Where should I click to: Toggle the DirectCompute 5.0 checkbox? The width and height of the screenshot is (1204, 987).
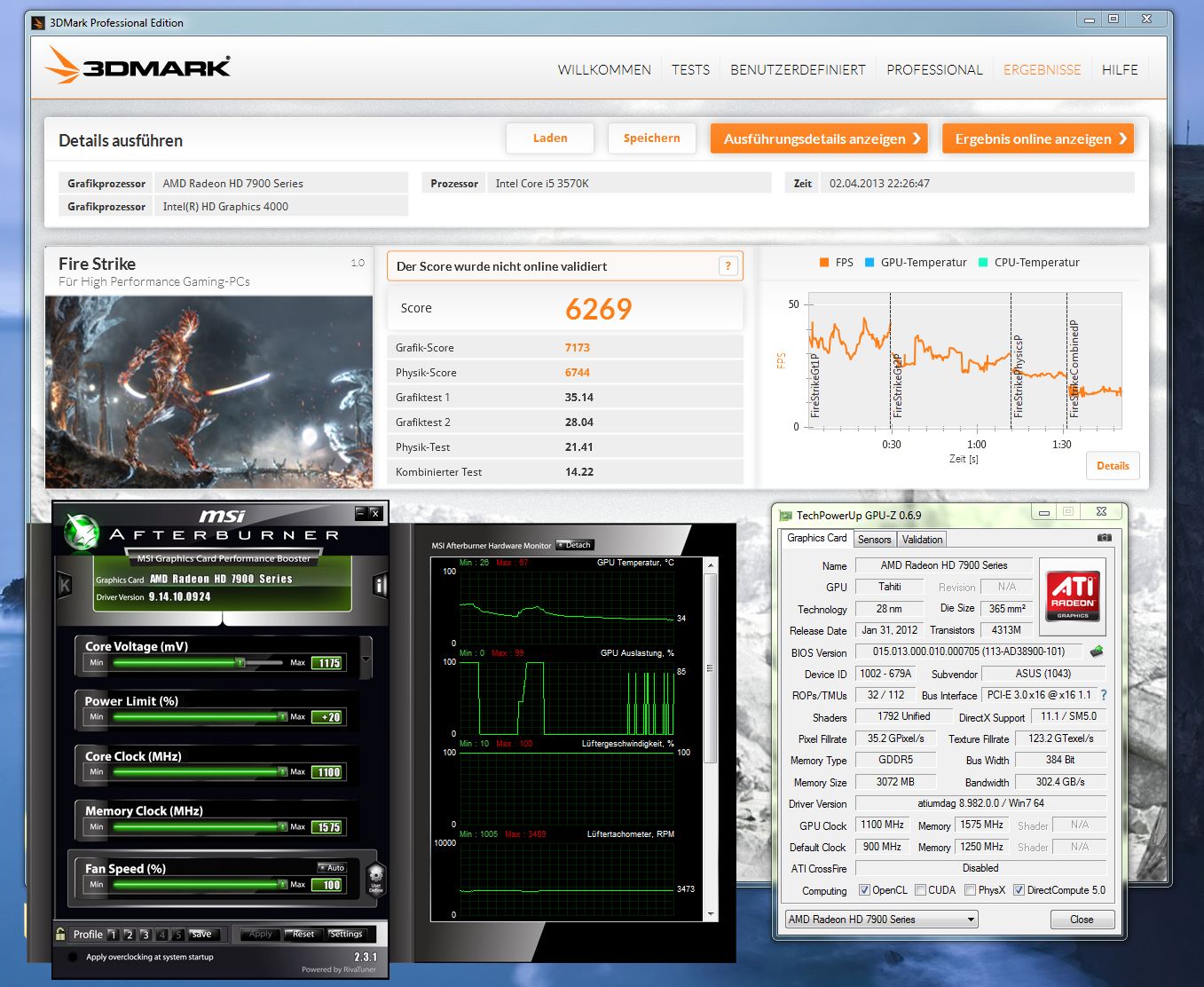tap(1019, 890)
